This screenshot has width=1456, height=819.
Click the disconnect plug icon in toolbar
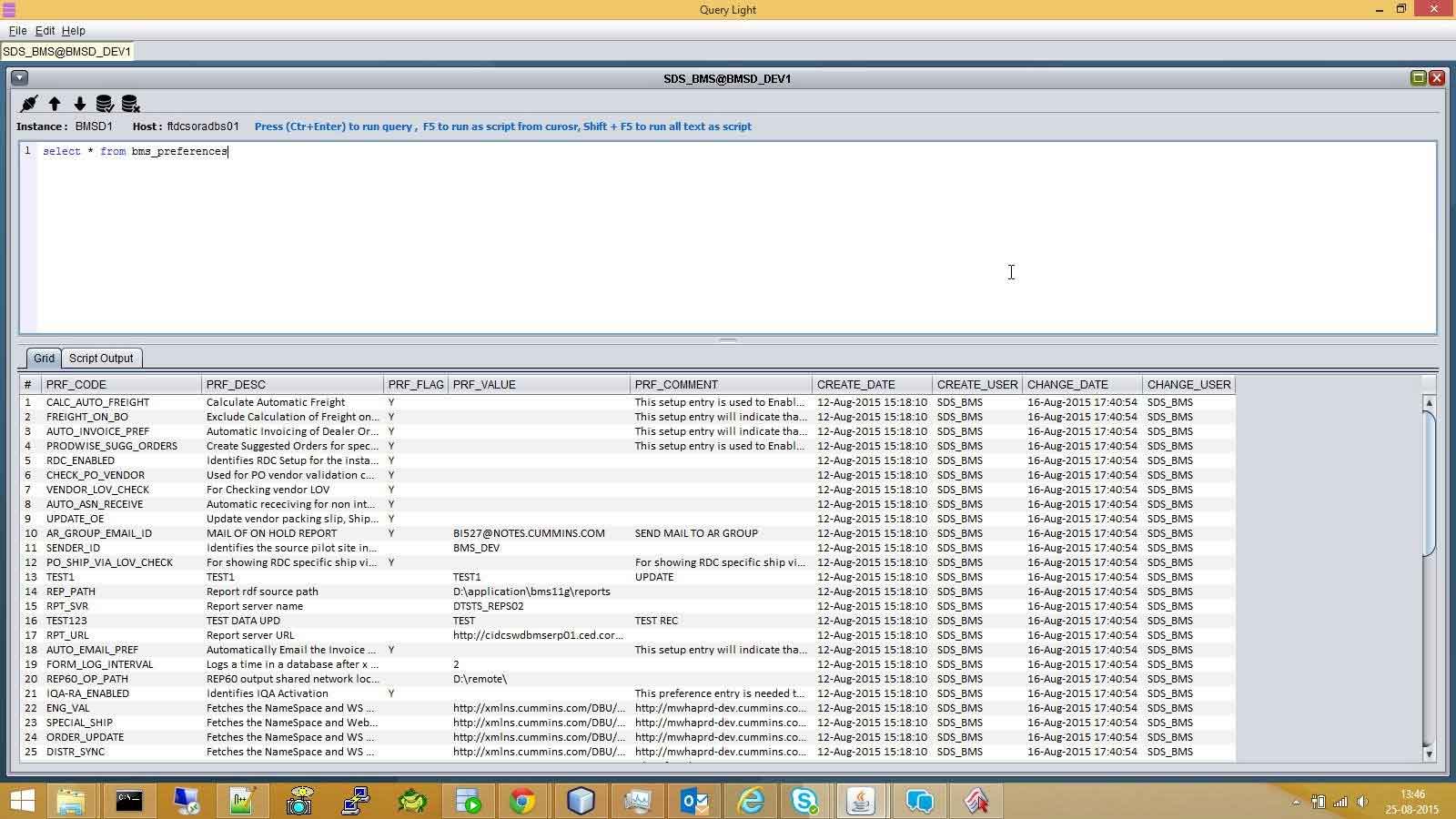29,104
